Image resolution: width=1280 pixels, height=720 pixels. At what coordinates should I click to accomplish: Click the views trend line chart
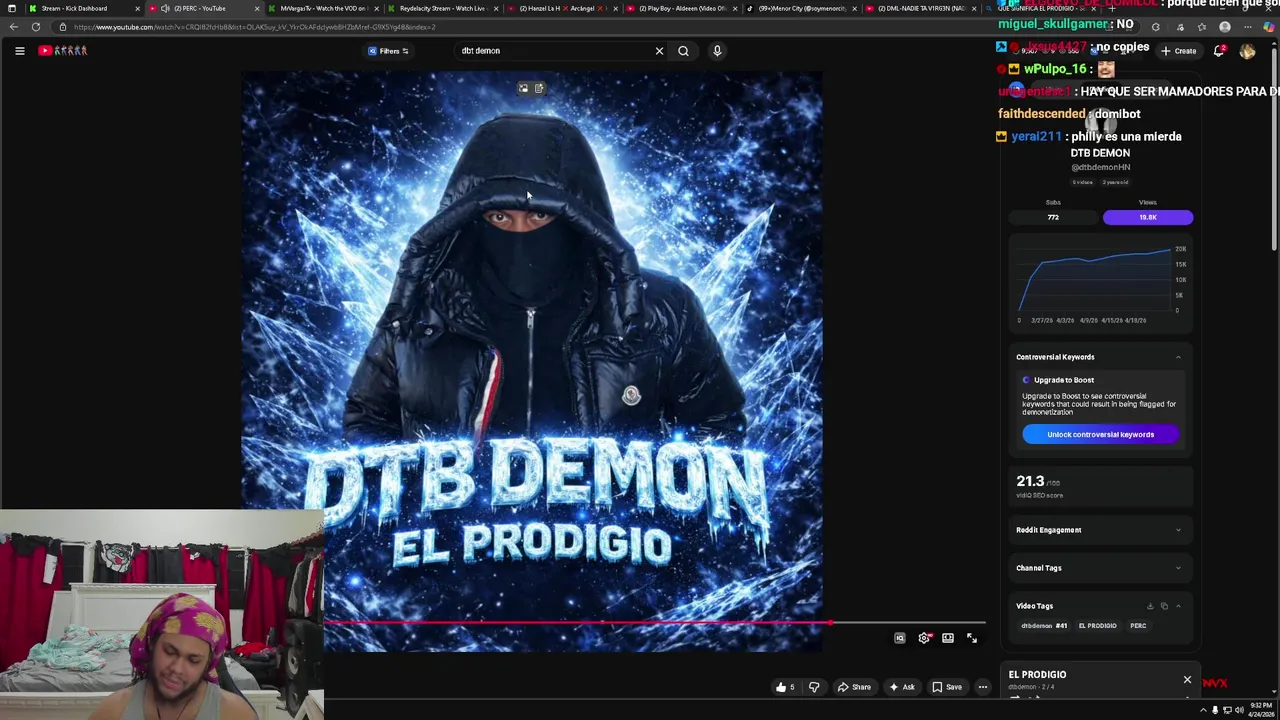(1100, 282)
